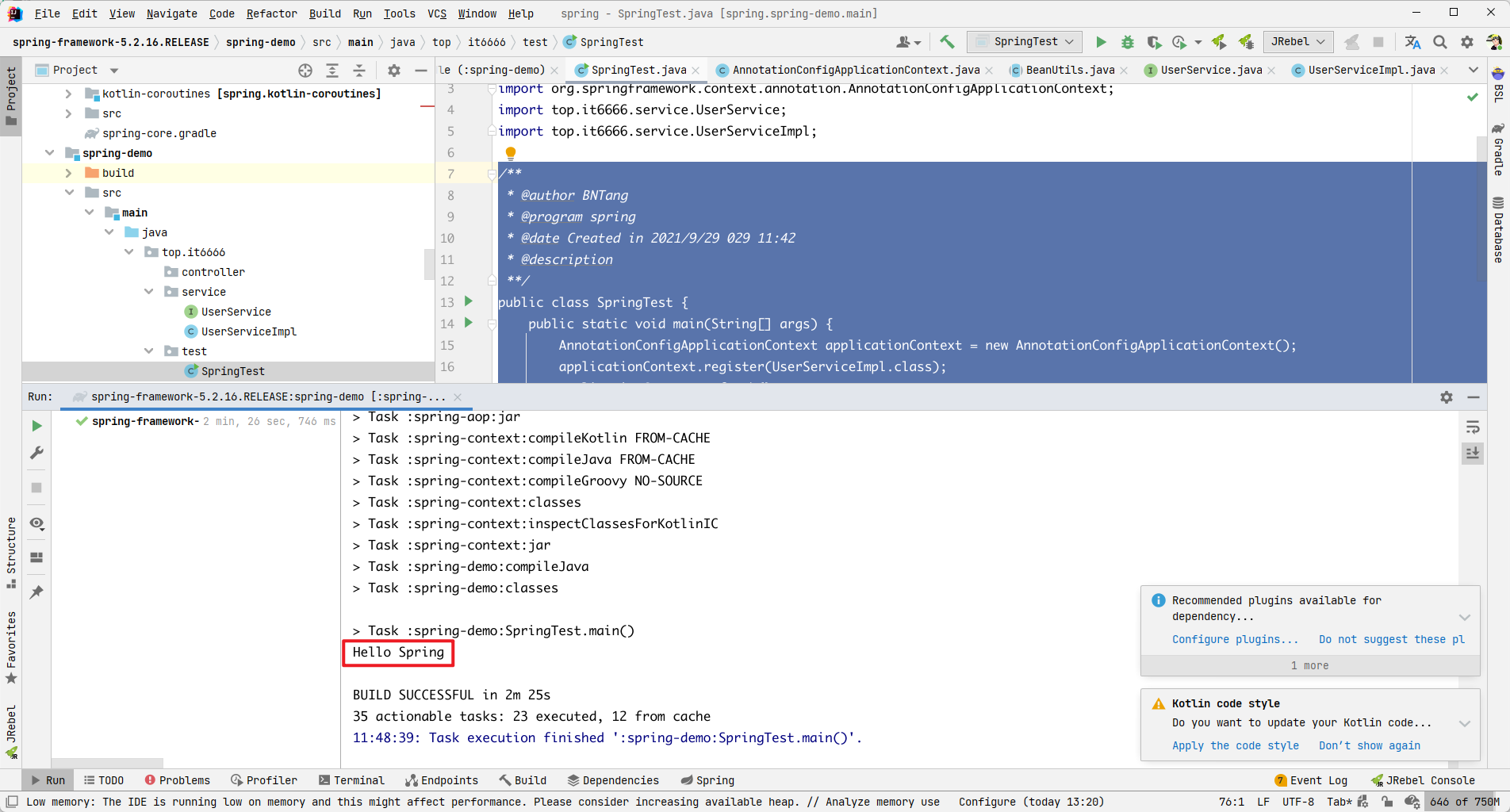Click the gutter run icon at line 14

[x=469, y=323]
